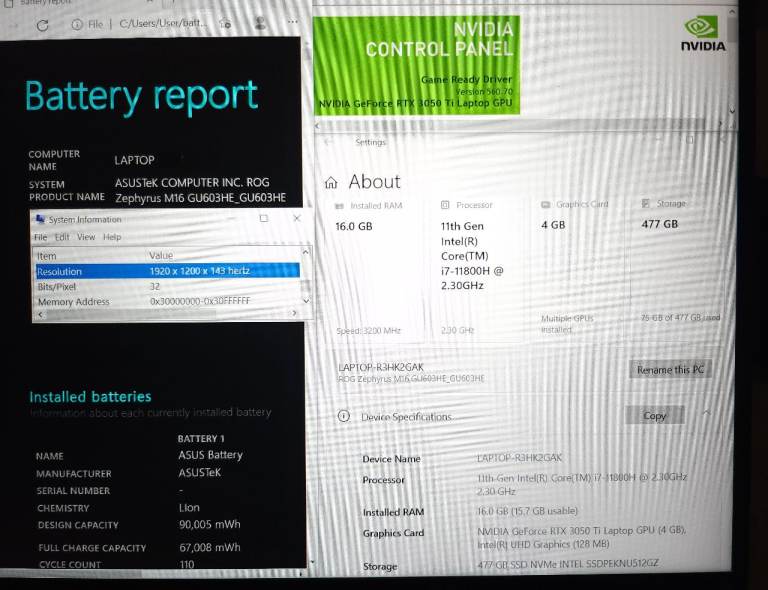Click the NVIDIA Control Panel green banner
The image size is (768, 590).
point(416,65)
